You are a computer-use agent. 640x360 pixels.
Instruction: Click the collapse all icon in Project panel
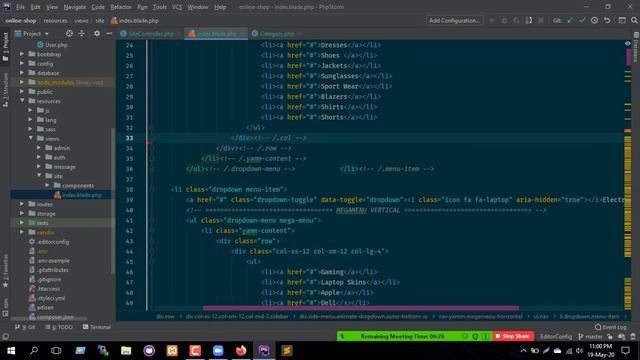[82, 33]
